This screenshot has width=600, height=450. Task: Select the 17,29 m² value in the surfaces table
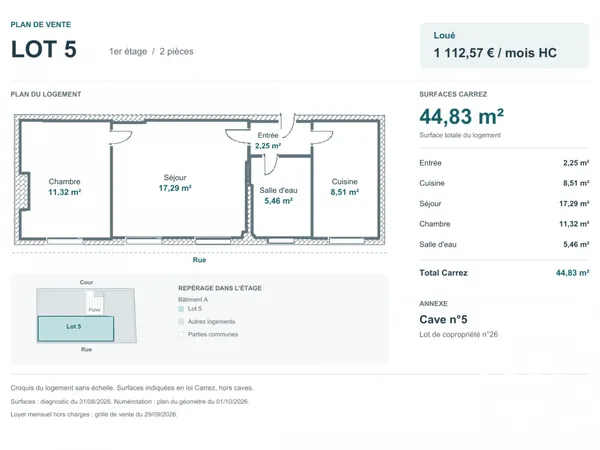pyautogui.click(x=574, y=204)
